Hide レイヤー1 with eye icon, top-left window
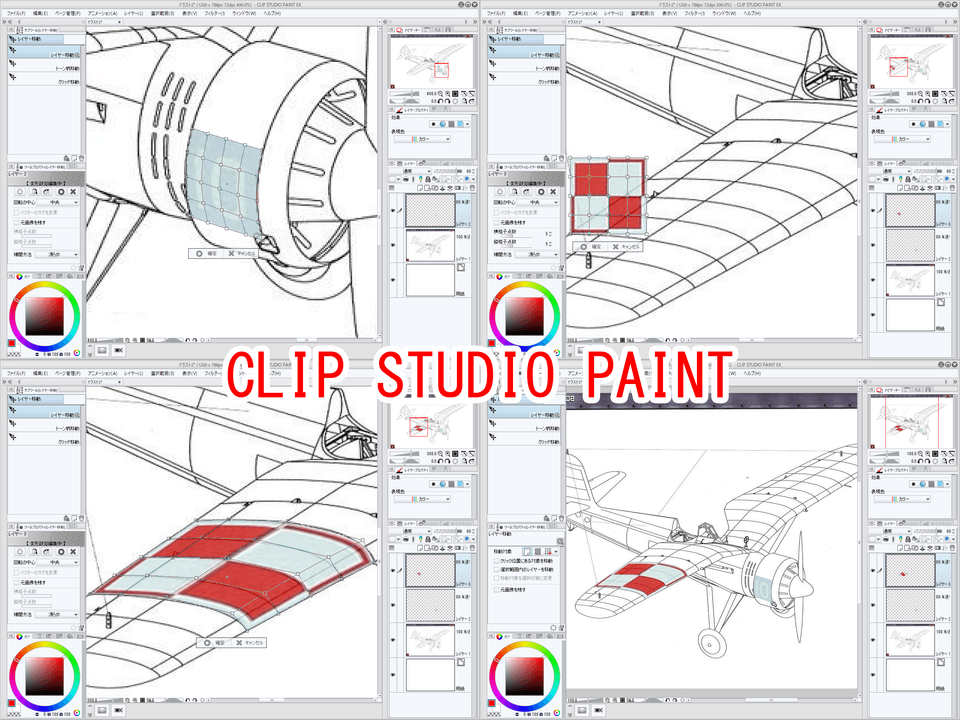The image size is (960, 720). [x=392, y=245]
